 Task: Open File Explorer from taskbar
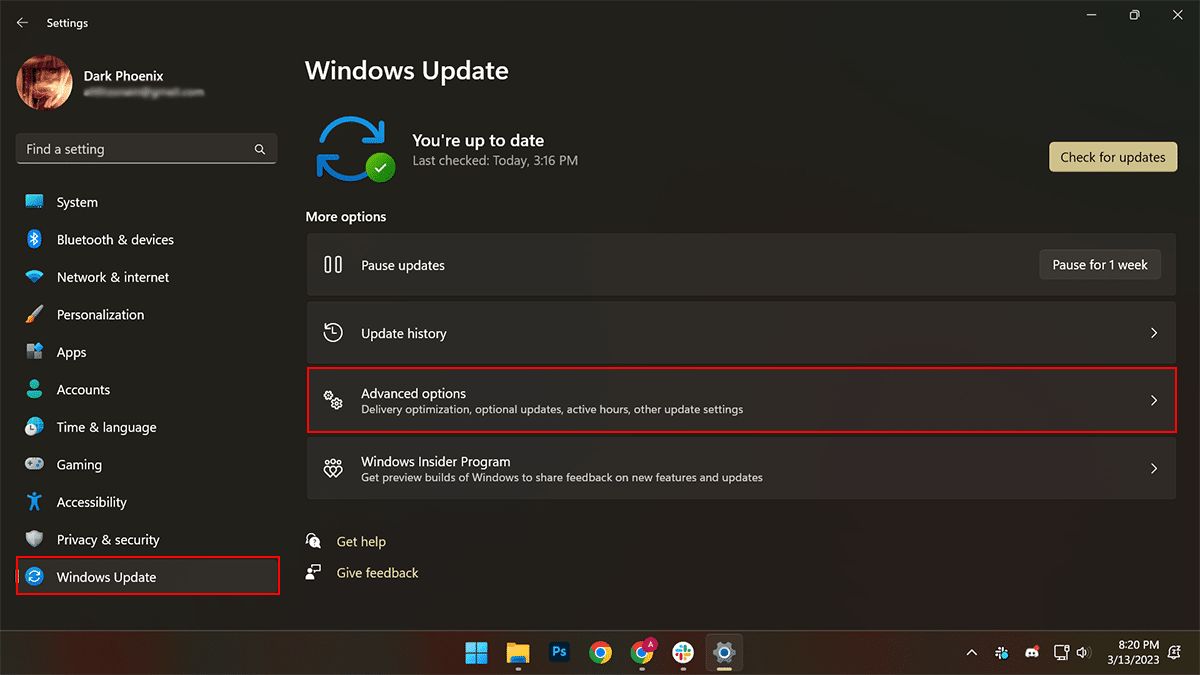click(517, 652)
